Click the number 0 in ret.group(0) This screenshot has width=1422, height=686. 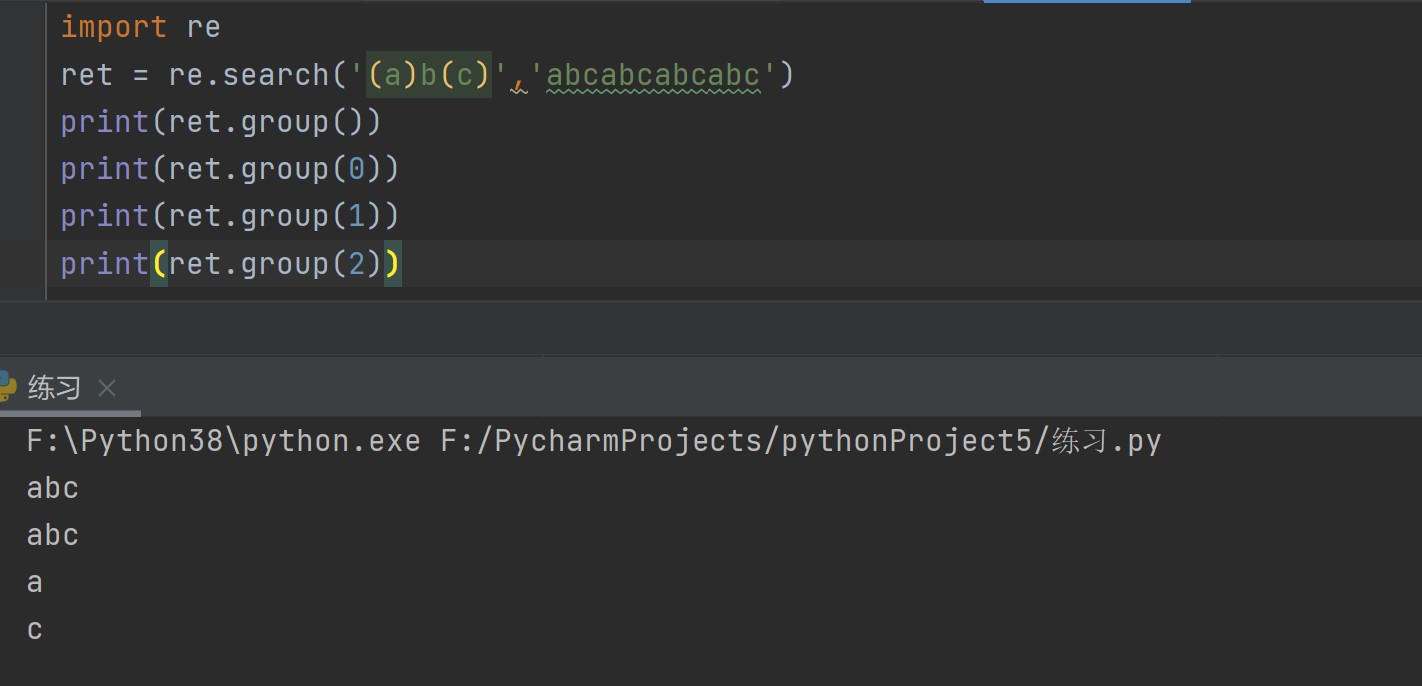pos(357,169)
